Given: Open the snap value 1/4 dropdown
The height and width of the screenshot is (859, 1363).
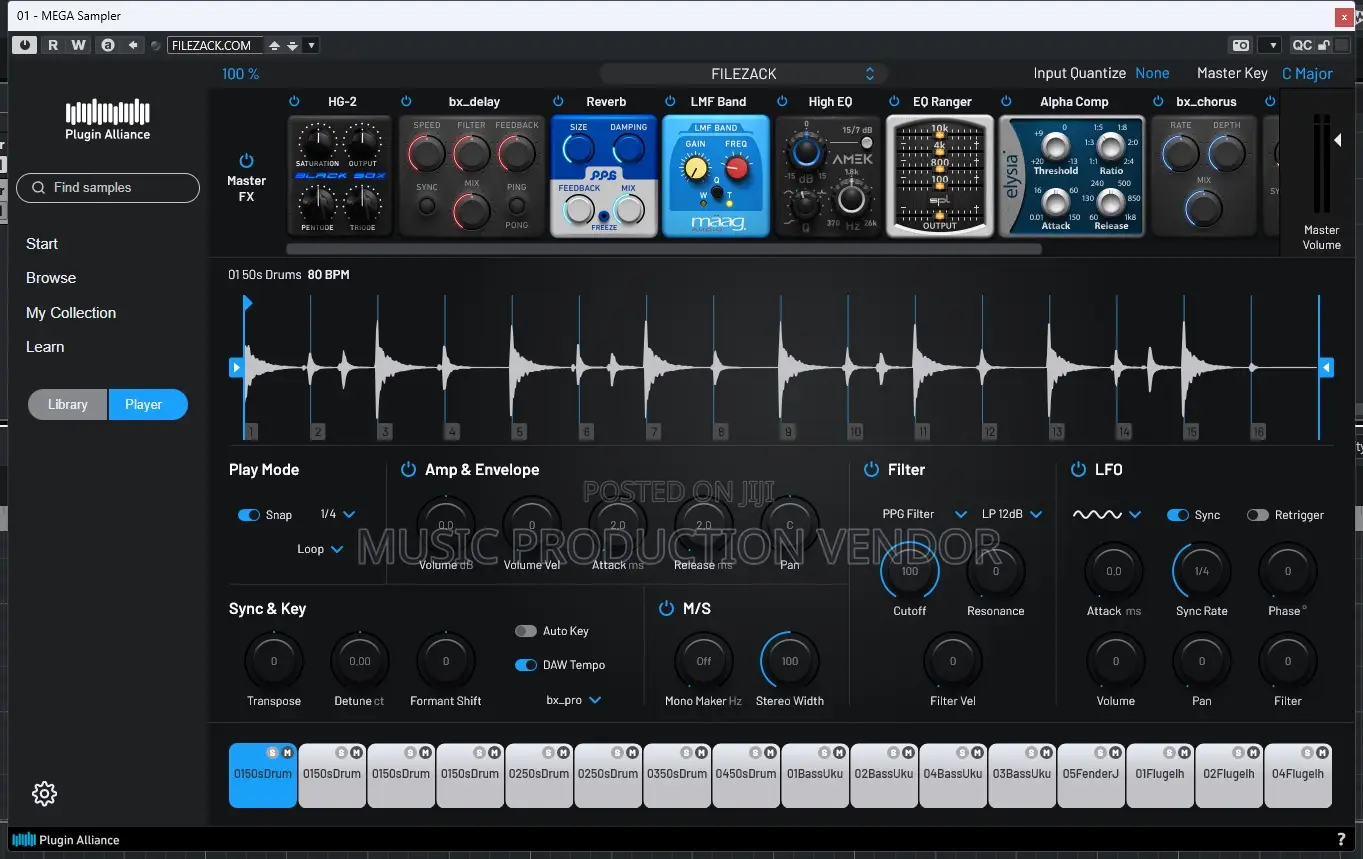Looking at the screenshot, I should 337,514.
